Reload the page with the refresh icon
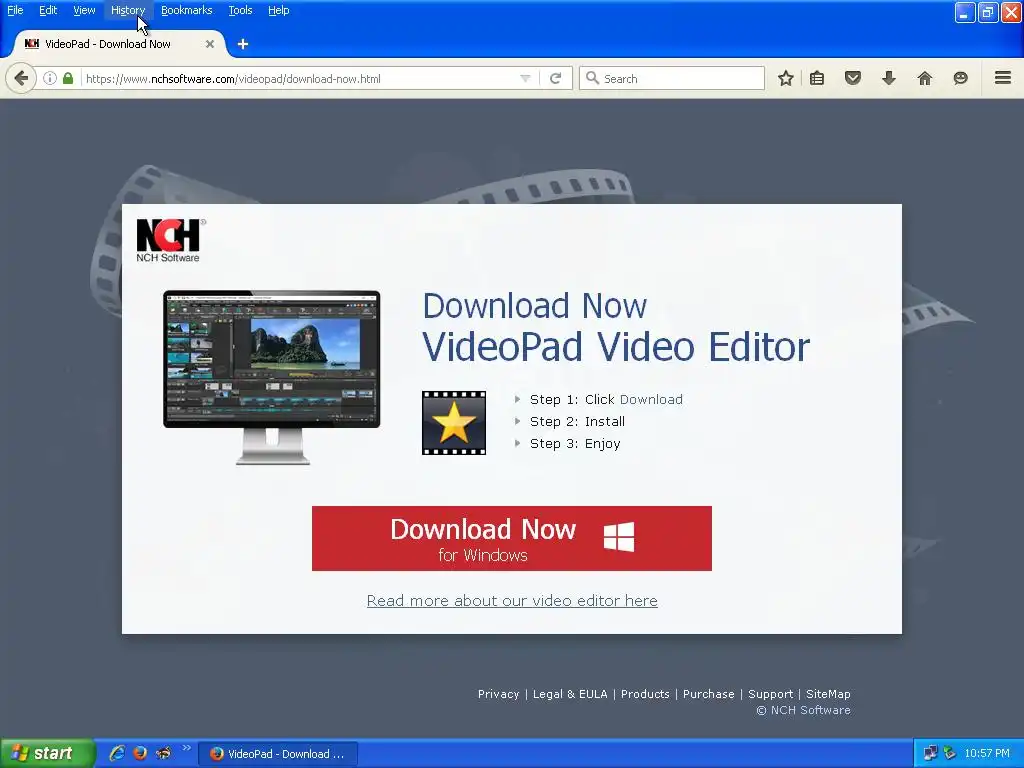 [x=556, y=78]
